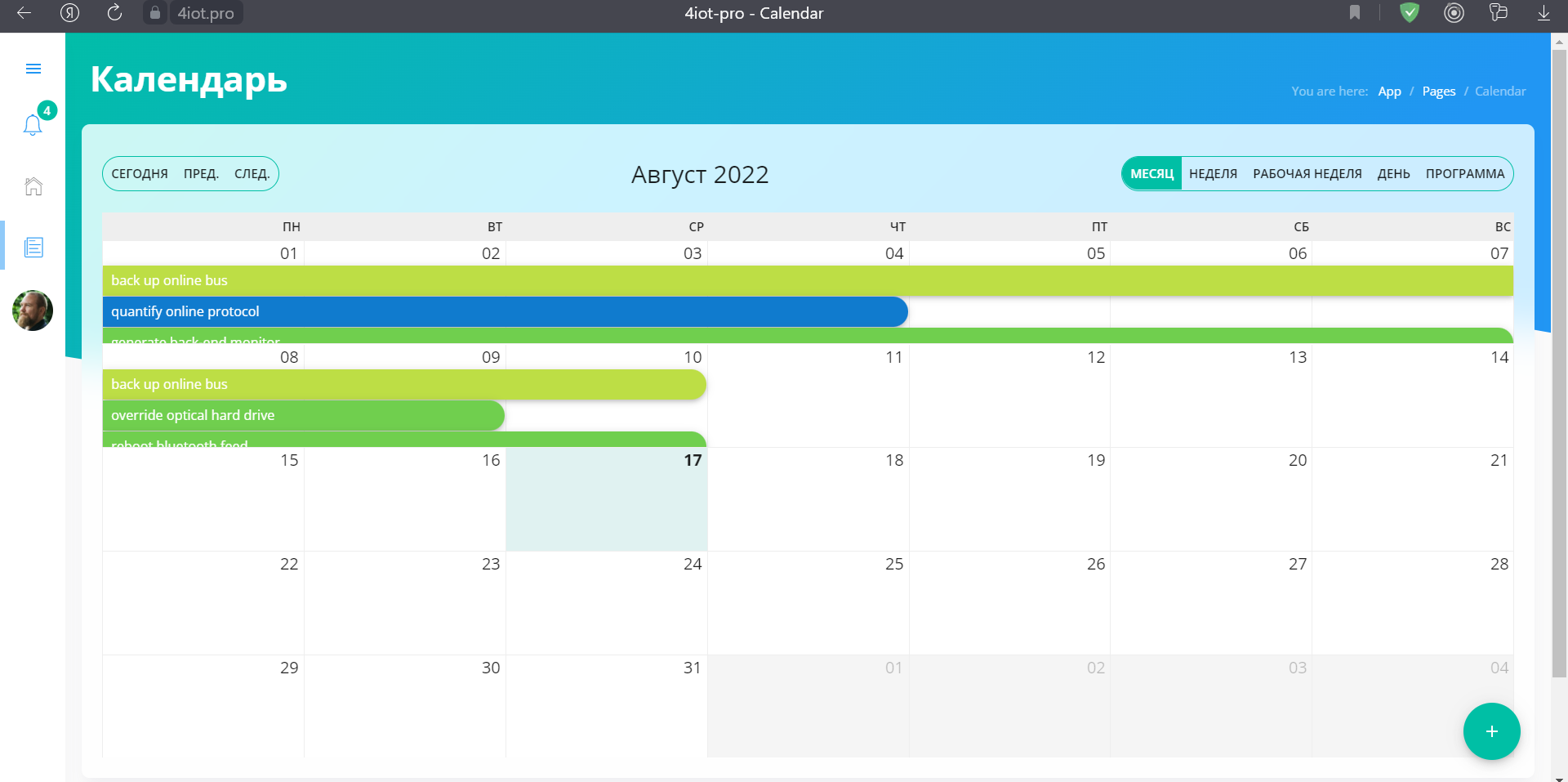Image resolution: width=1568 pixels, height=782 pixels.
Task: Switch to the Неделя view tab
Action: tap(1213, 174)
